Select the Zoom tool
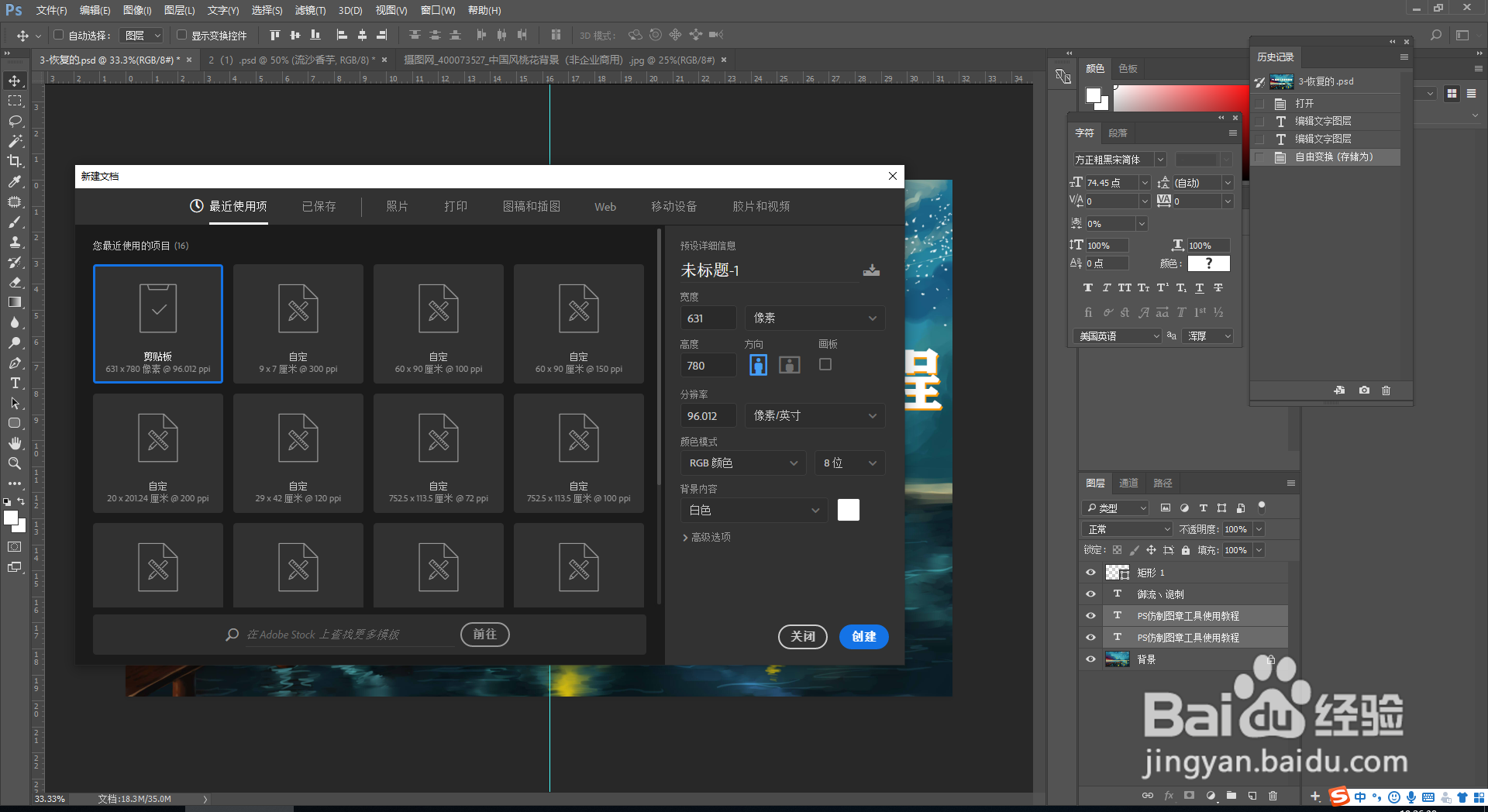The image size is (1488, 812). 15,463
